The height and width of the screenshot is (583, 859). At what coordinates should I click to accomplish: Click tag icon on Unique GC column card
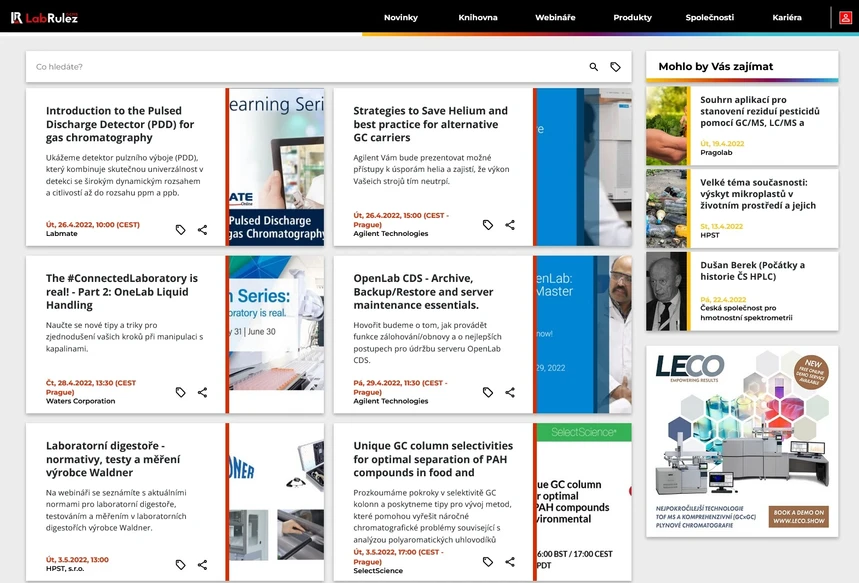point(488,562)
